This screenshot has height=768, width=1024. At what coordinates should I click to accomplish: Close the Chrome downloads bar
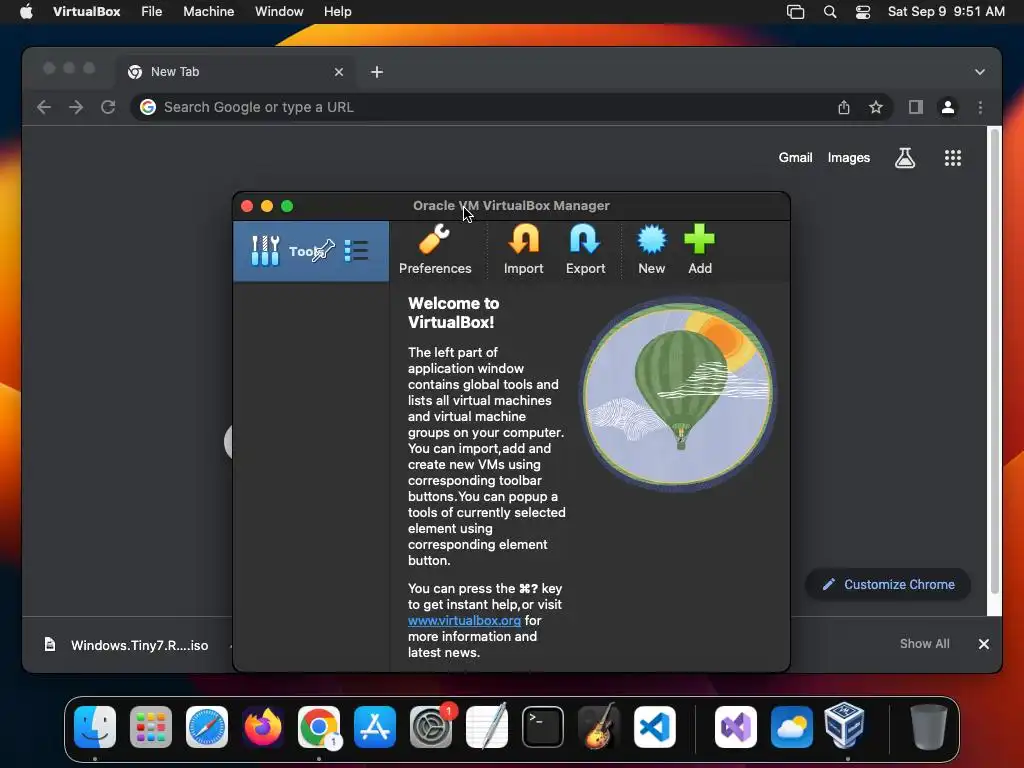click(x=984, y=644)
